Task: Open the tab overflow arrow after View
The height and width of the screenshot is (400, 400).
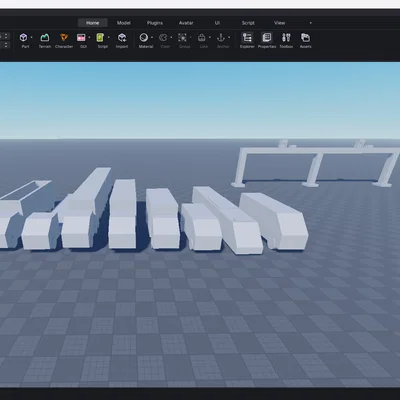Action: pos(311,23)
